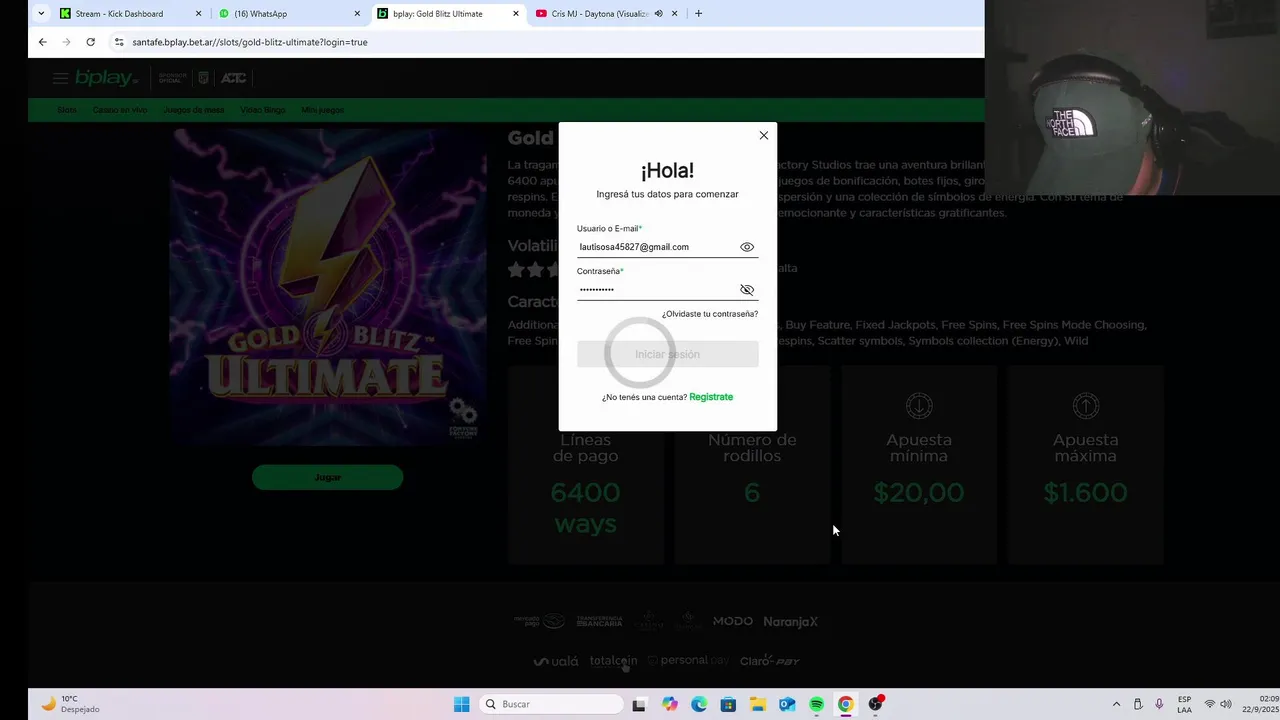Screen dimensions: 1280x720
Task: Open the Mini juegos menu
Action: 323,110
